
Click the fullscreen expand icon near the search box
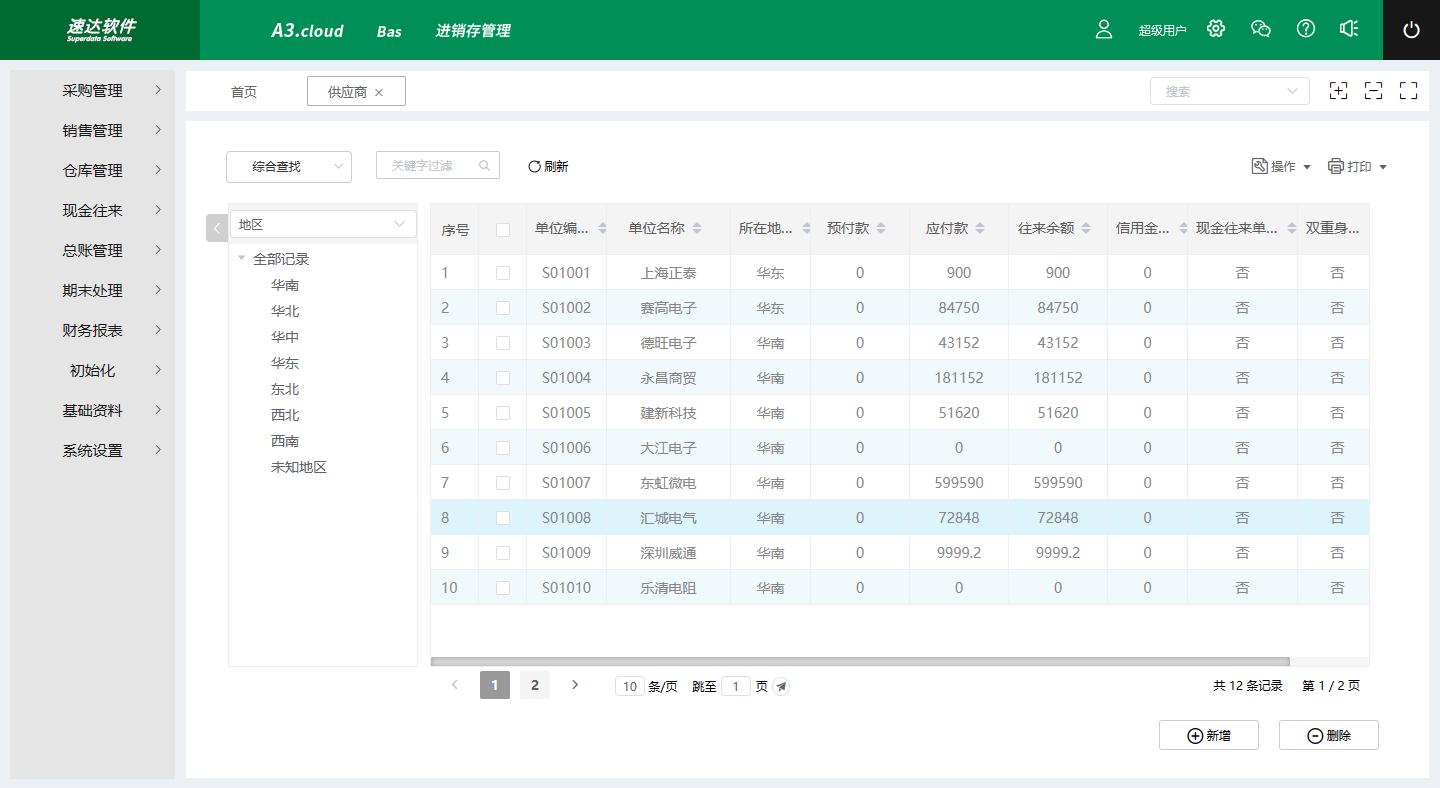pyautogui.click(x=1408, y=91)
